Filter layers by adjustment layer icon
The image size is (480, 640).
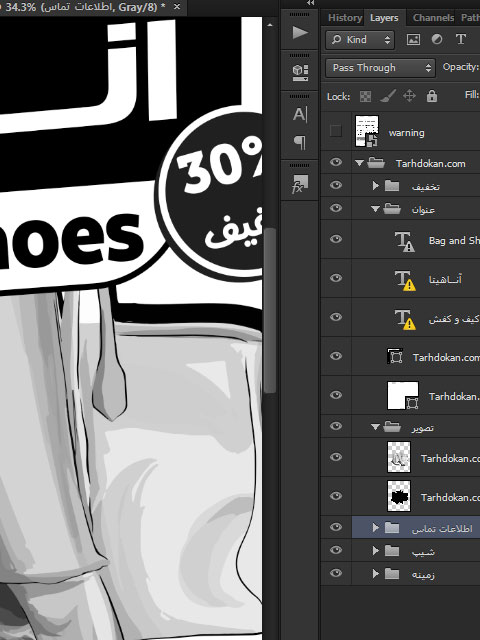pos(437,40)
